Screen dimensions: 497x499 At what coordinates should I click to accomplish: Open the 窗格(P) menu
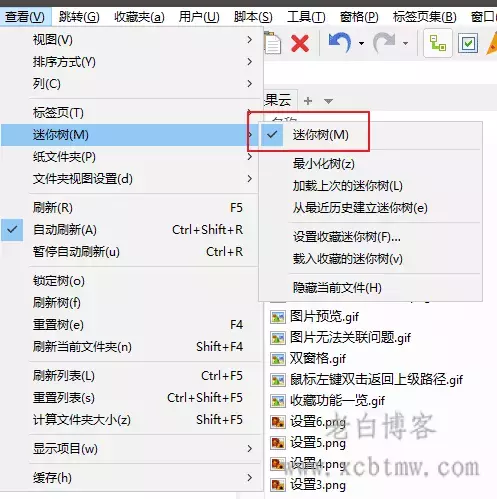[359, 17]
